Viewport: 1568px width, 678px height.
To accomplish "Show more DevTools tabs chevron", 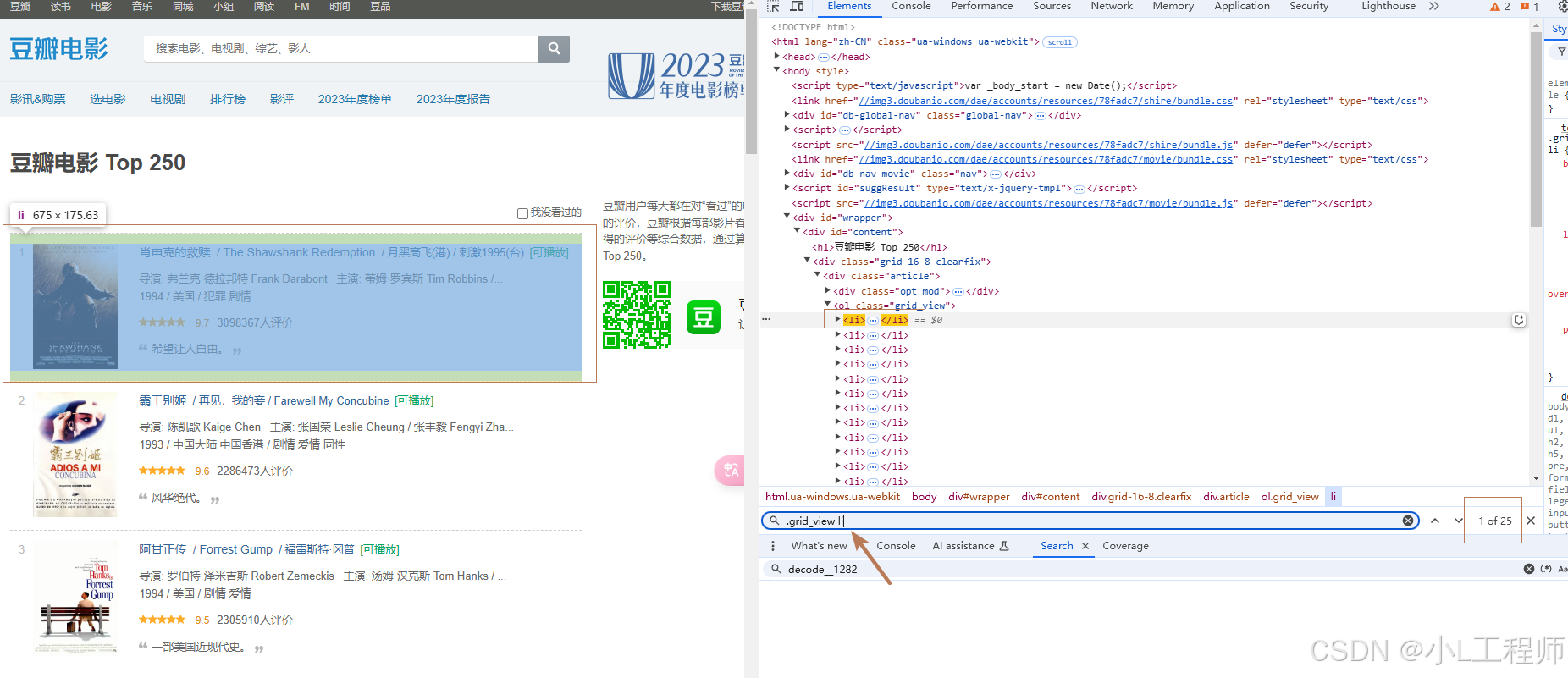I will pyautogui.click(x=1433, y=6).
